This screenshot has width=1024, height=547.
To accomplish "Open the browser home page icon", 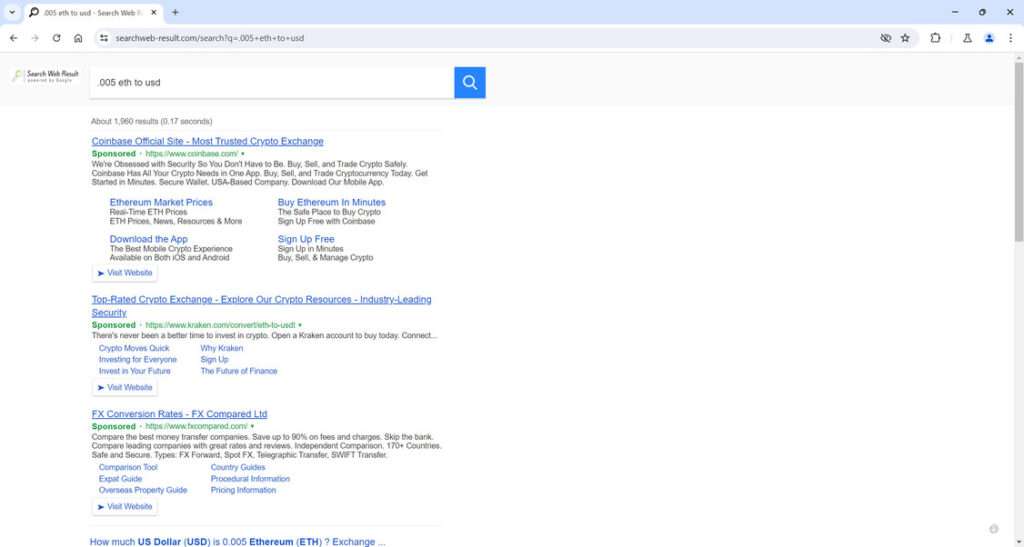I will coord(78,39).
